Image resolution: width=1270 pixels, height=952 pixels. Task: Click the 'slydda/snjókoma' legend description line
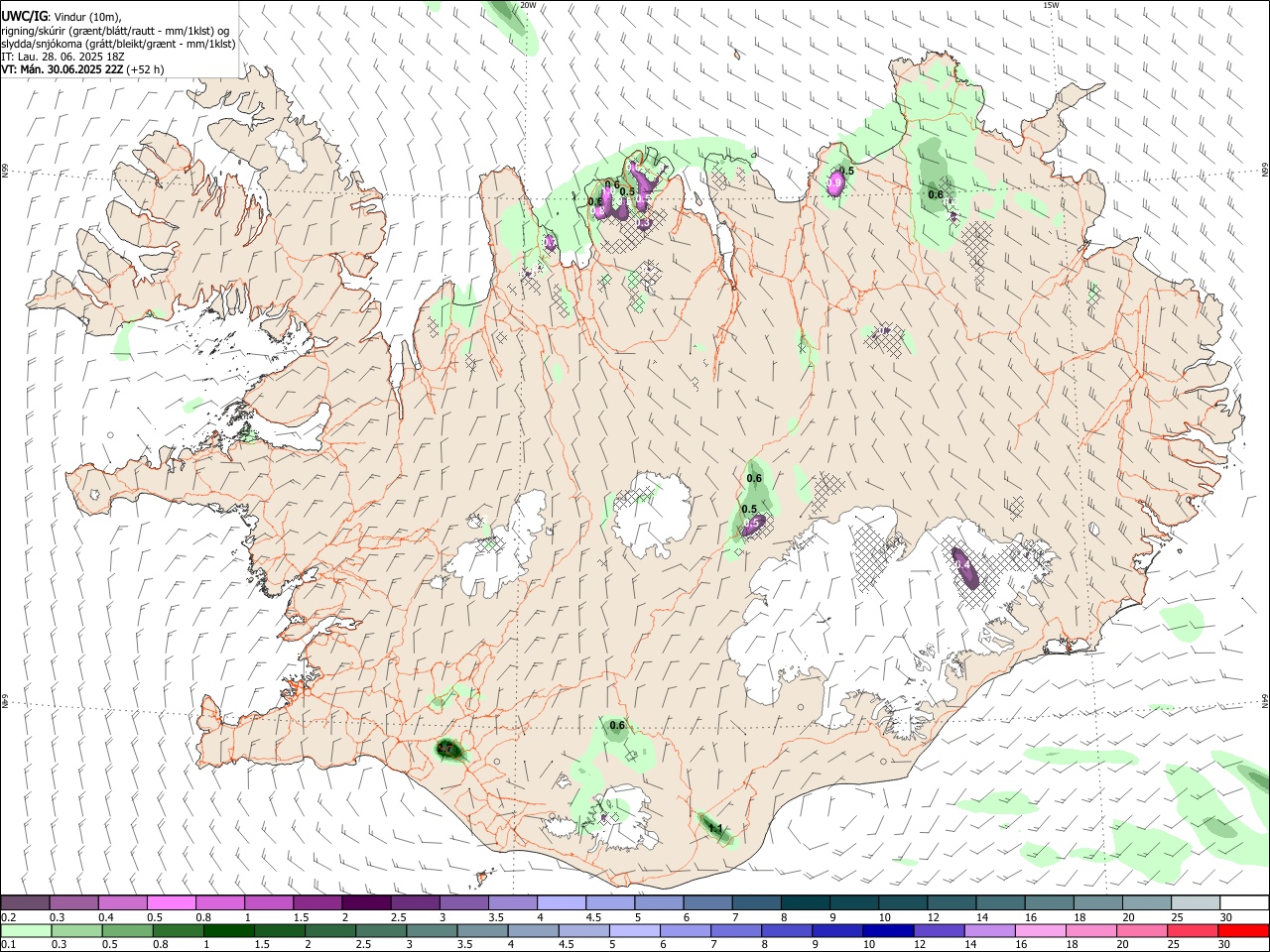[118, 44]
